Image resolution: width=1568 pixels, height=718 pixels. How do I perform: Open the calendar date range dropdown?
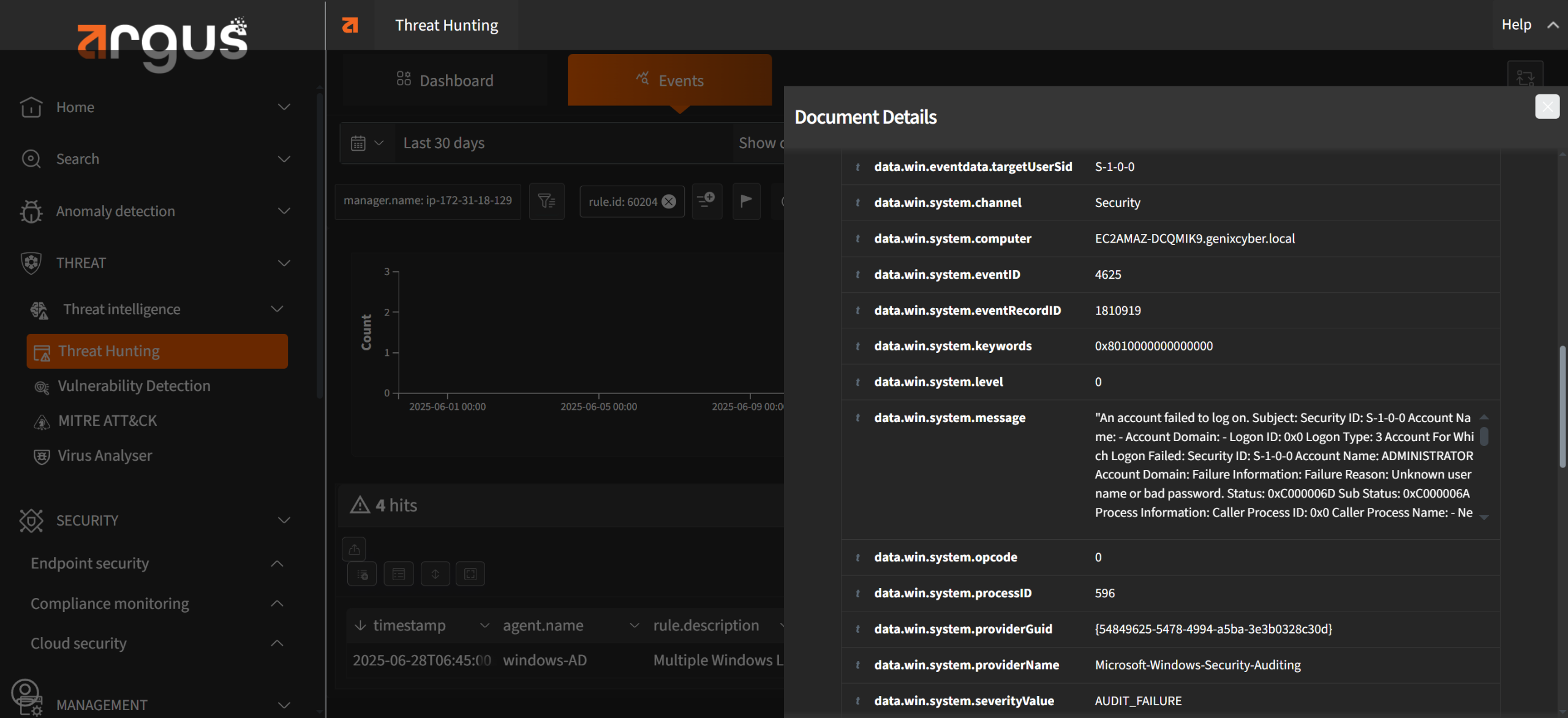367,143
